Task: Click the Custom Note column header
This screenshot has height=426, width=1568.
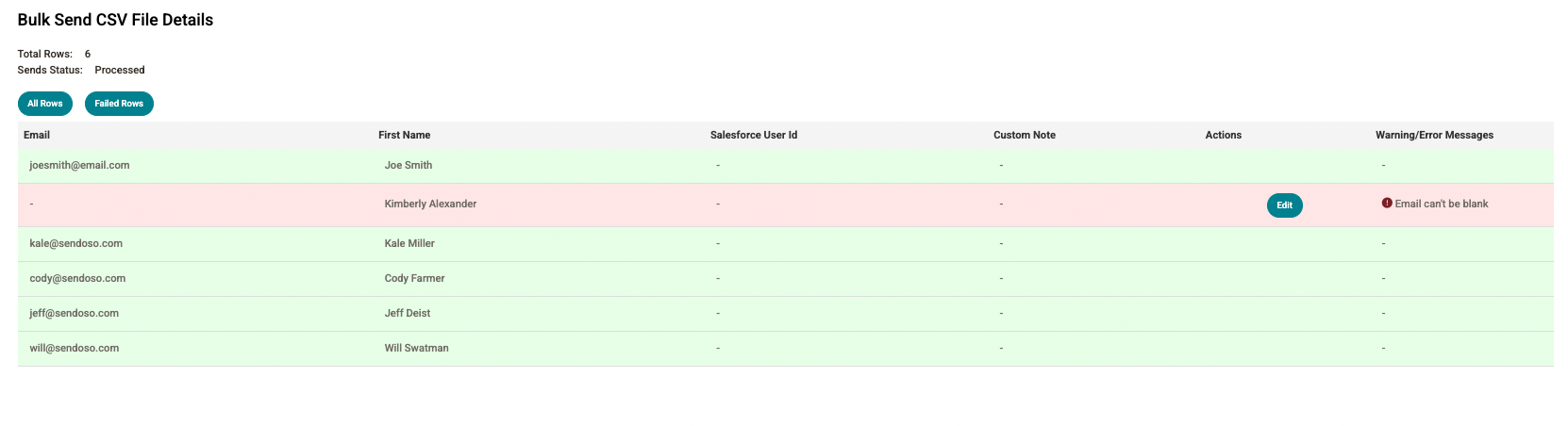Action: [x=1025, y=135]
